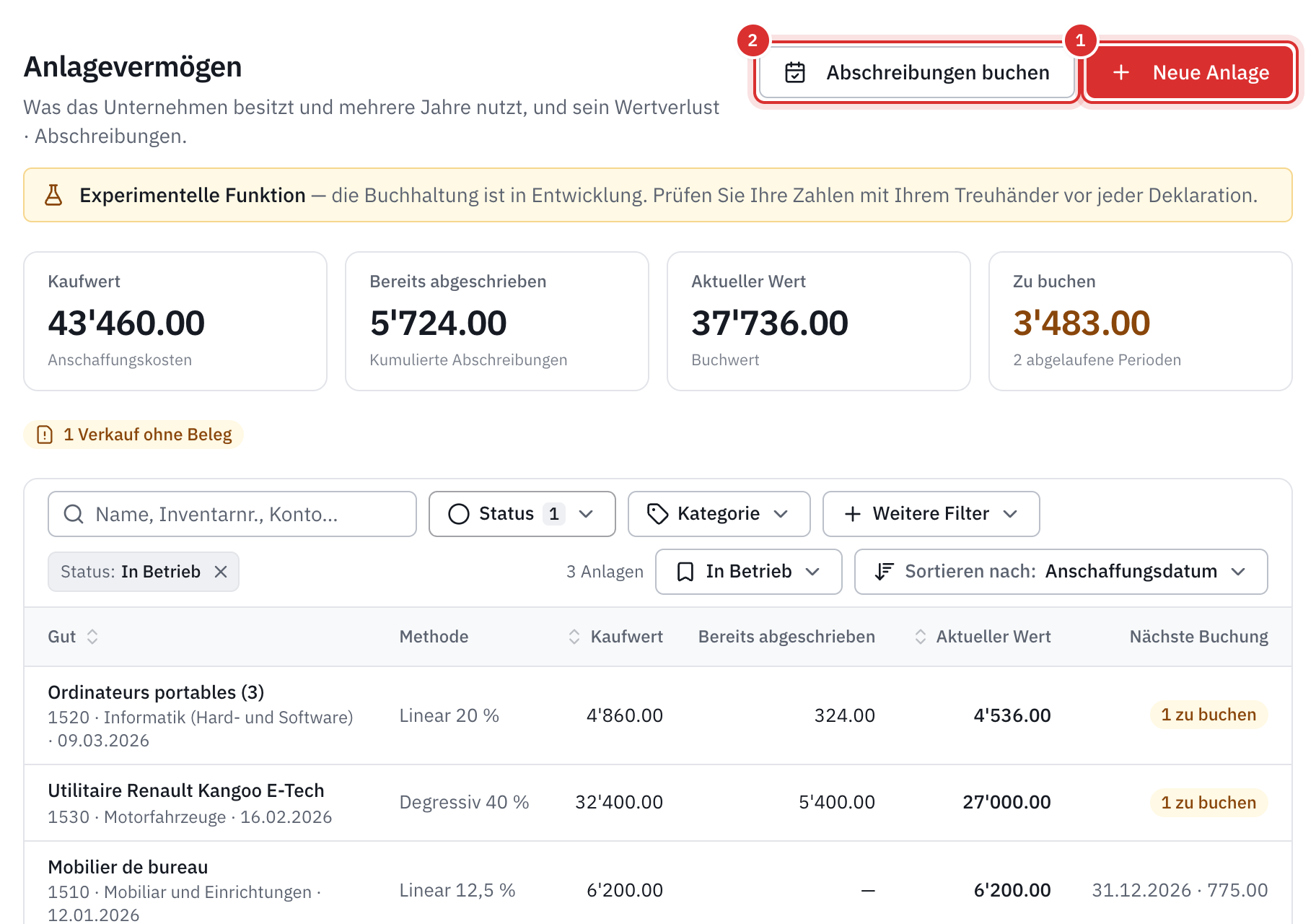This screenshot has width=1316, height=924.
Task: Click the Zu buchen 3'483.00 card
Action: tap(1141, 321)
